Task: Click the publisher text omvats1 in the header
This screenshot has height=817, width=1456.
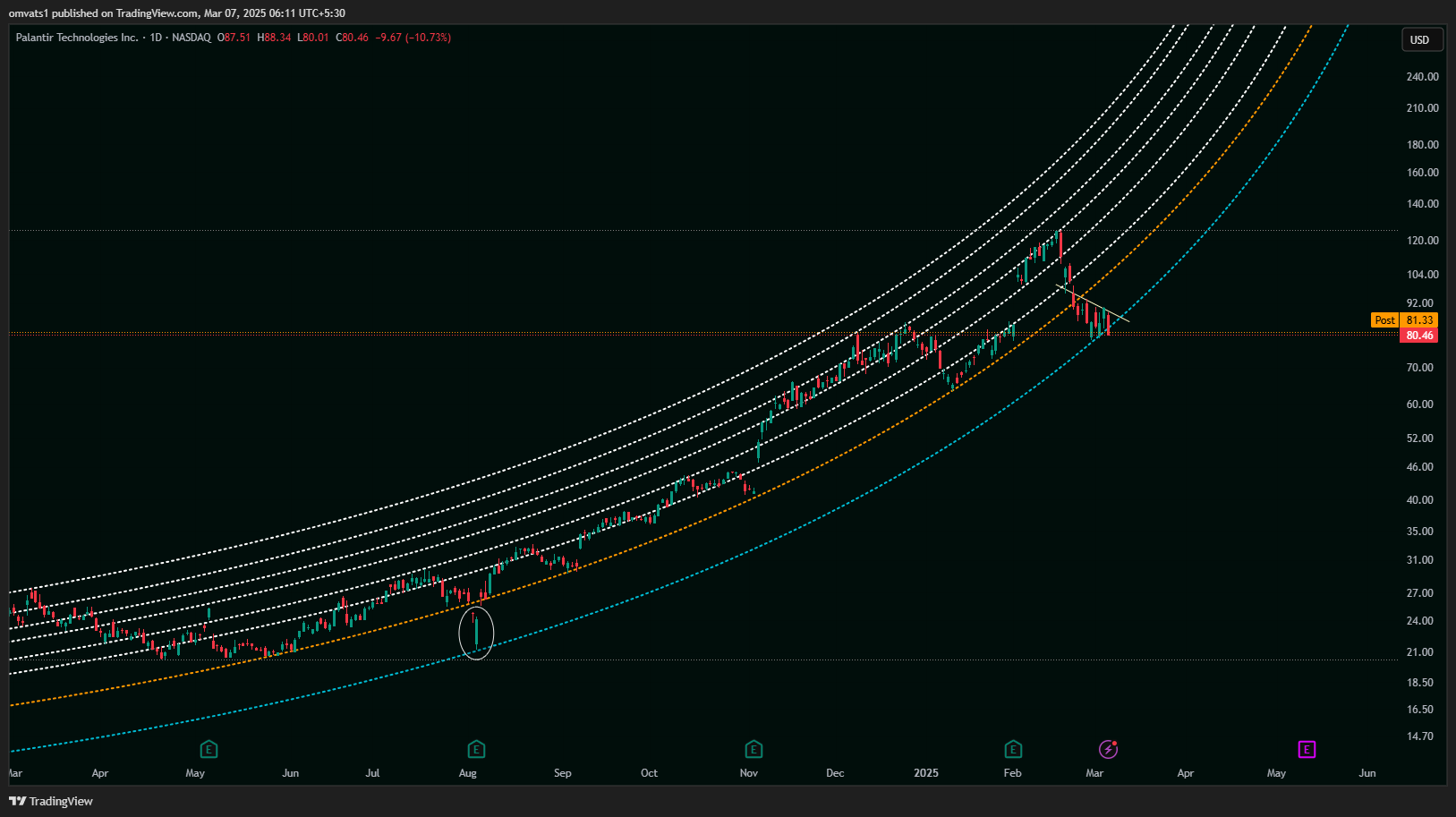Action: [29, 13]
